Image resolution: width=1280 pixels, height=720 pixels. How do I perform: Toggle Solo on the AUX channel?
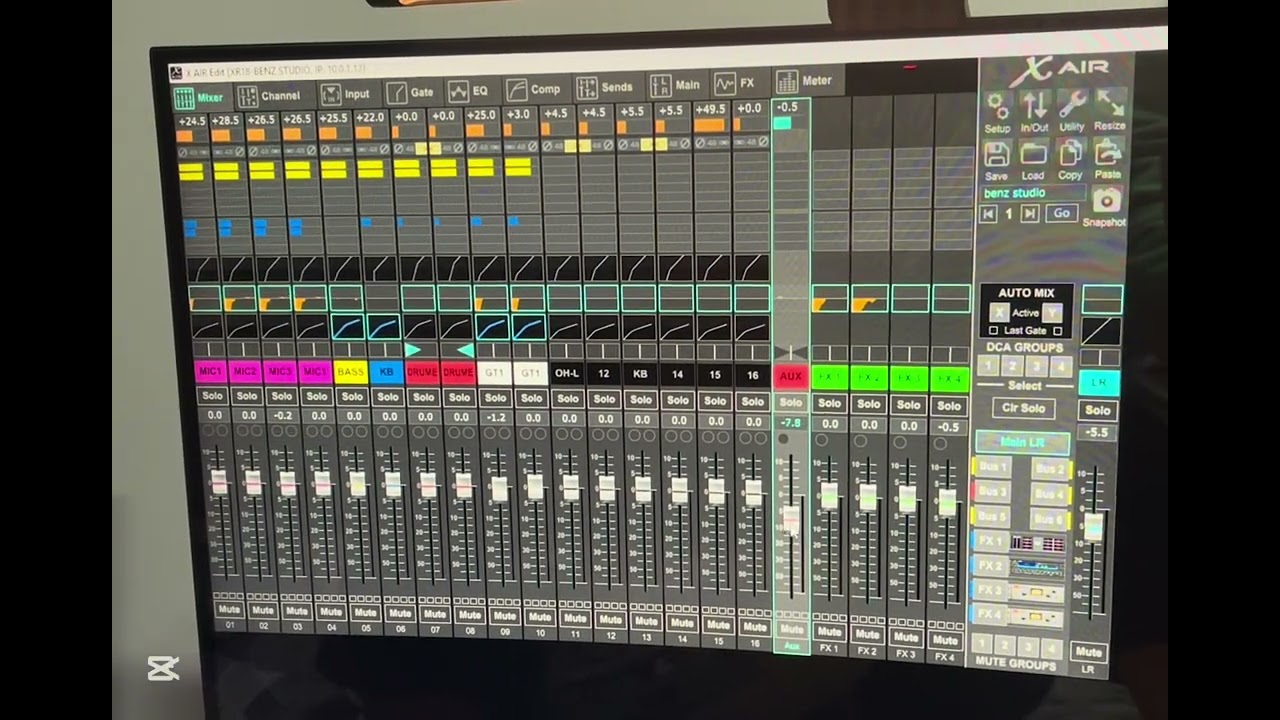[x=791, y=402]
